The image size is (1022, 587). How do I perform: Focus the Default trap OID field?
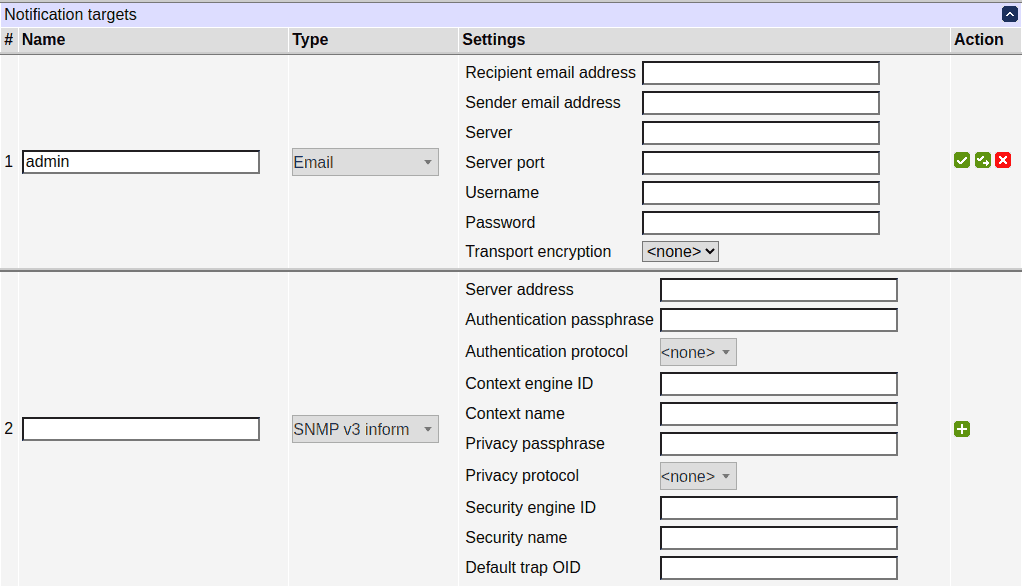click(x=778, y=567)
